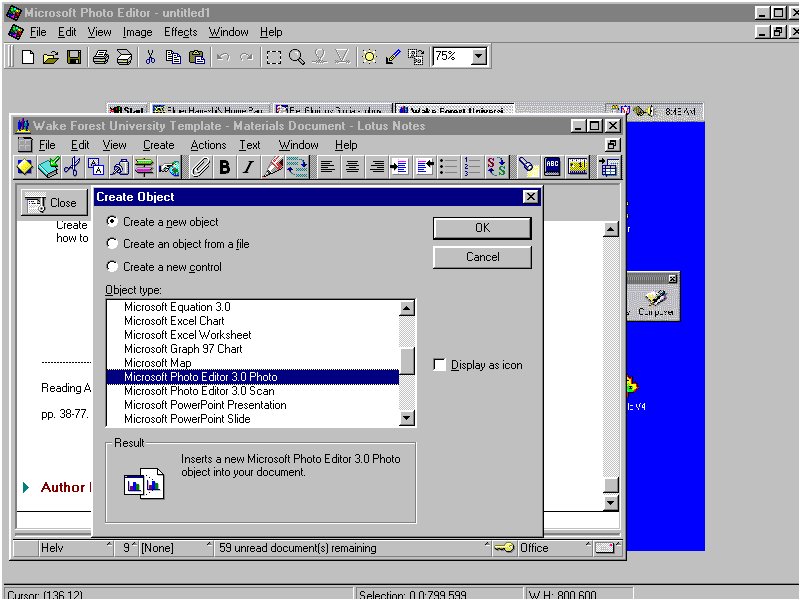Click the document's up scroll arrow in Lotus Notes
Image resolution: width=799 pixels, height=599 pixels.
(610, 229)
